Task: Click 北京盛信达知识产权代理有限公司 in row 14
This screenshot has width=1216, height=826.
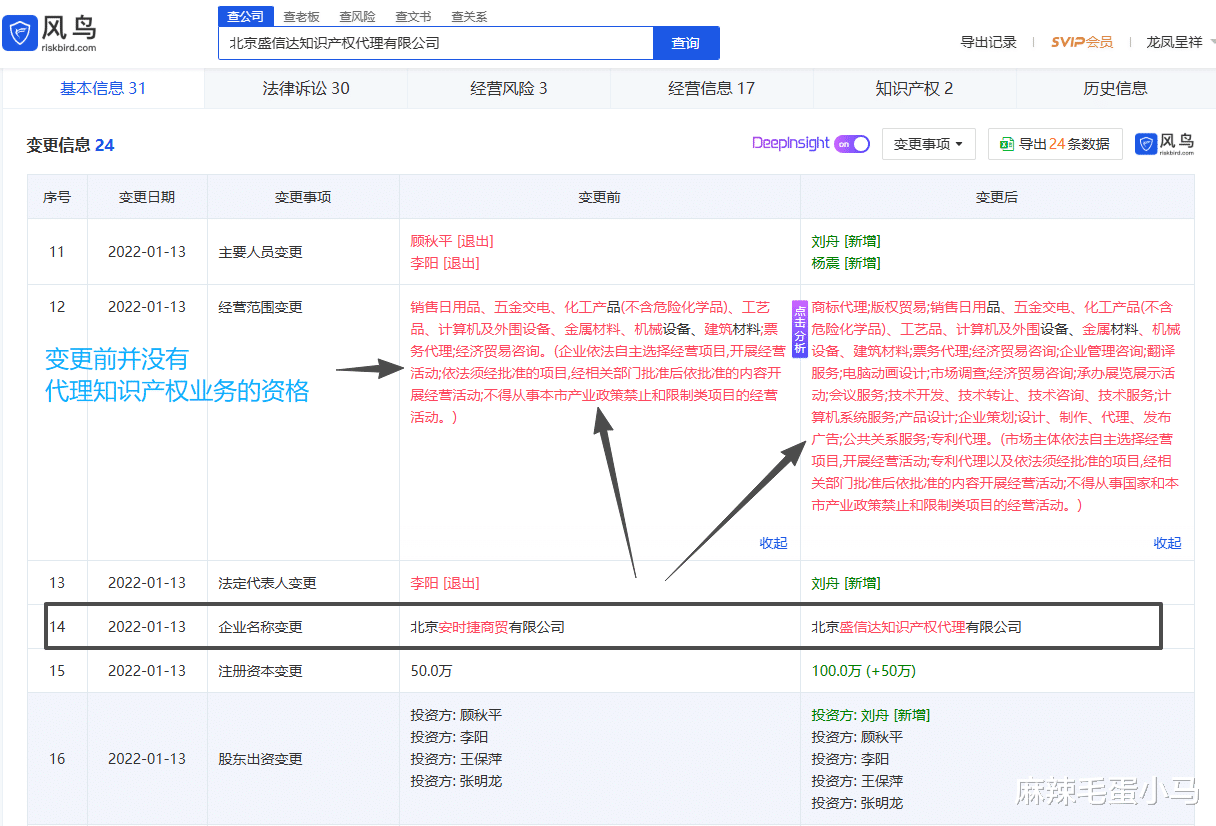Action: coord(916,627)
